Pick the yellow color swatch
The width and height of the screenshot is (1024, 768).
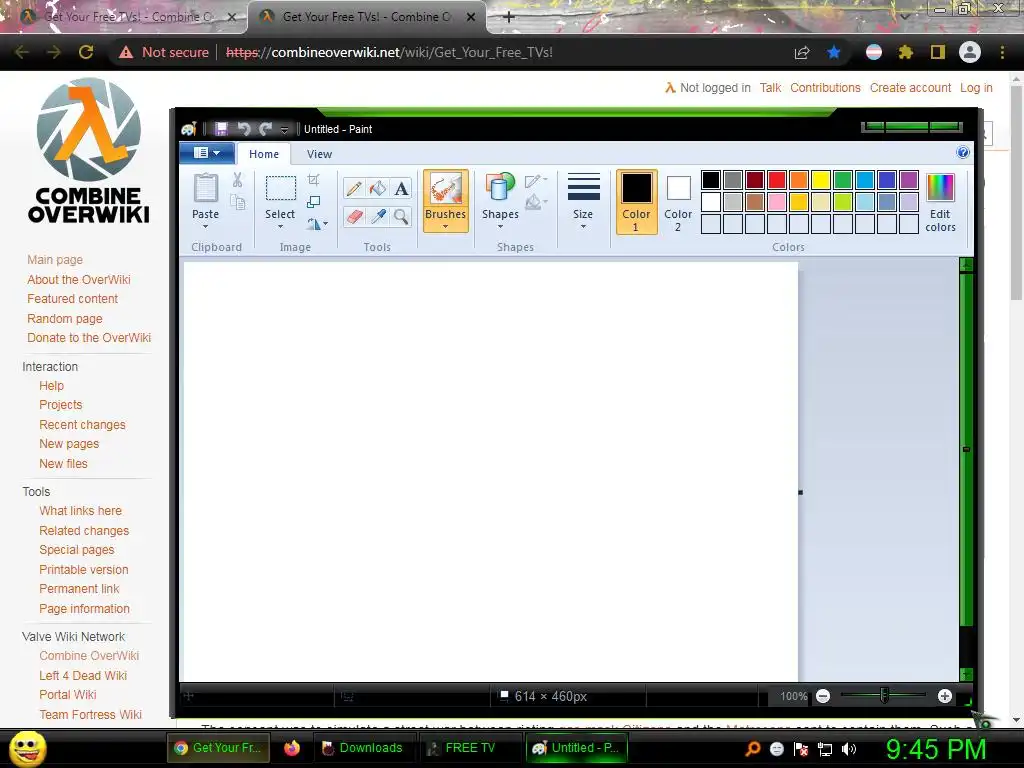point(821,180)
